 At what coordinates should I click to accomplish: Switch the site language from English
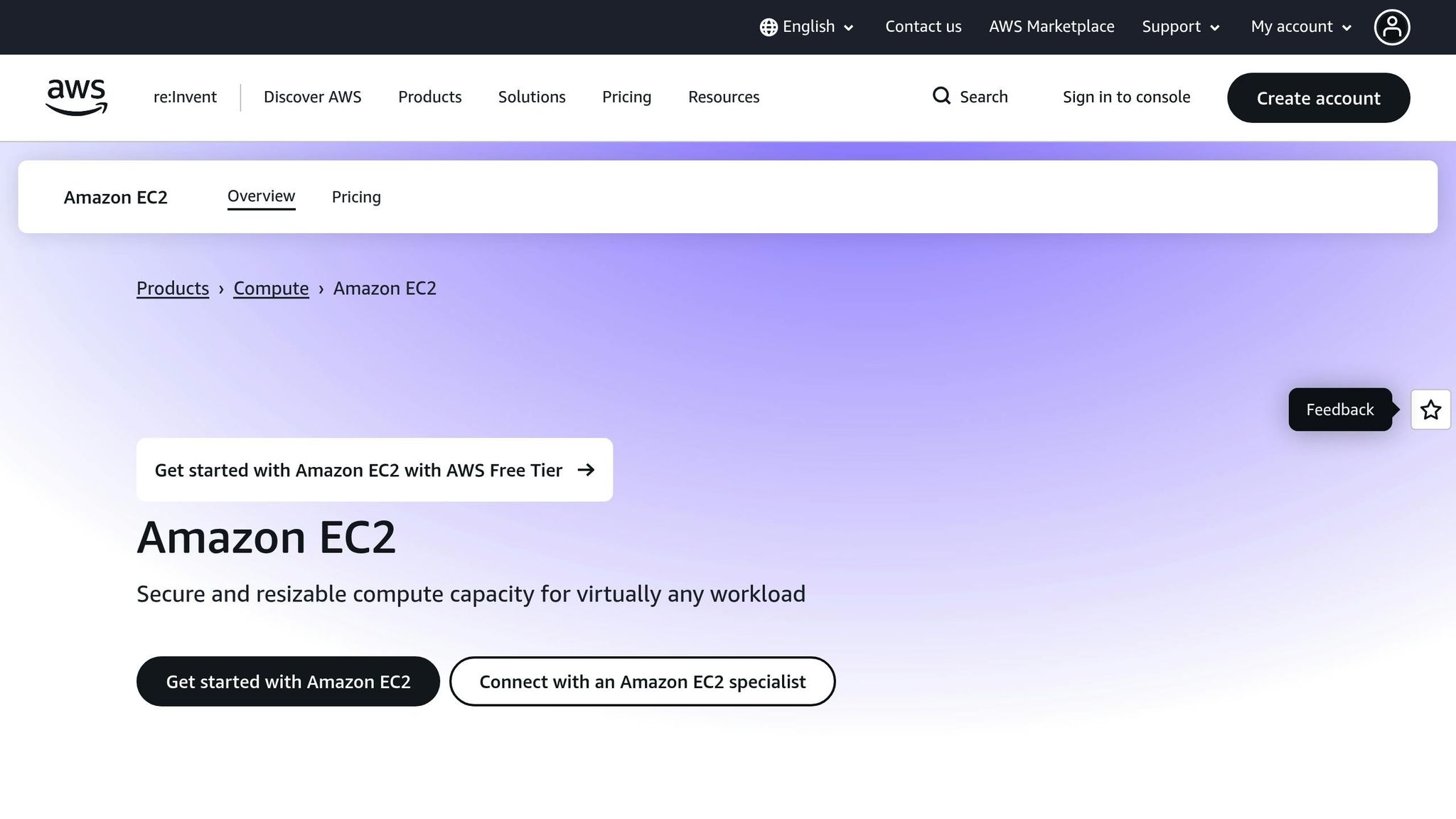pos(808,26)
